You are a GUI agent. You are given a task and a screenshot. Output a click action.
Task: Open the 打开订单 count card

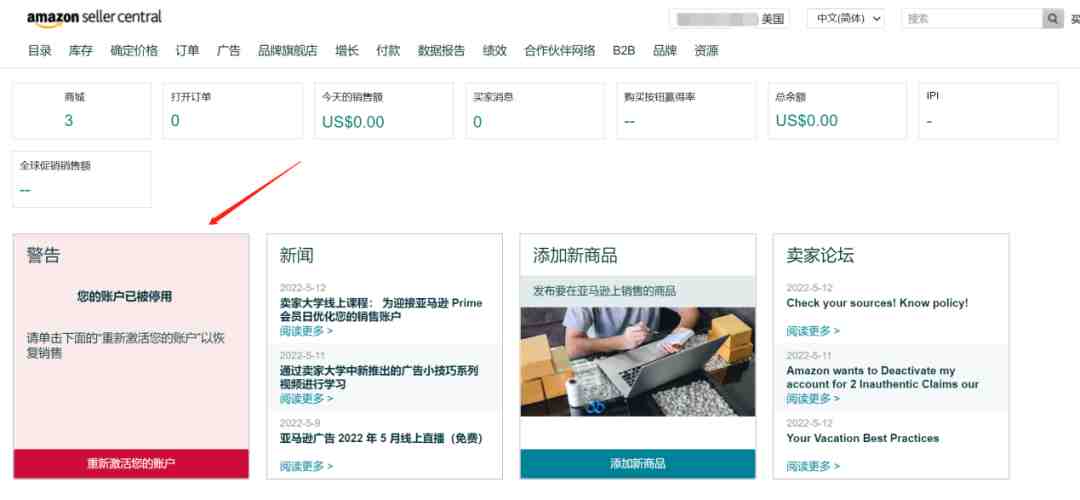pyautogui.click(x=233, y=111)
